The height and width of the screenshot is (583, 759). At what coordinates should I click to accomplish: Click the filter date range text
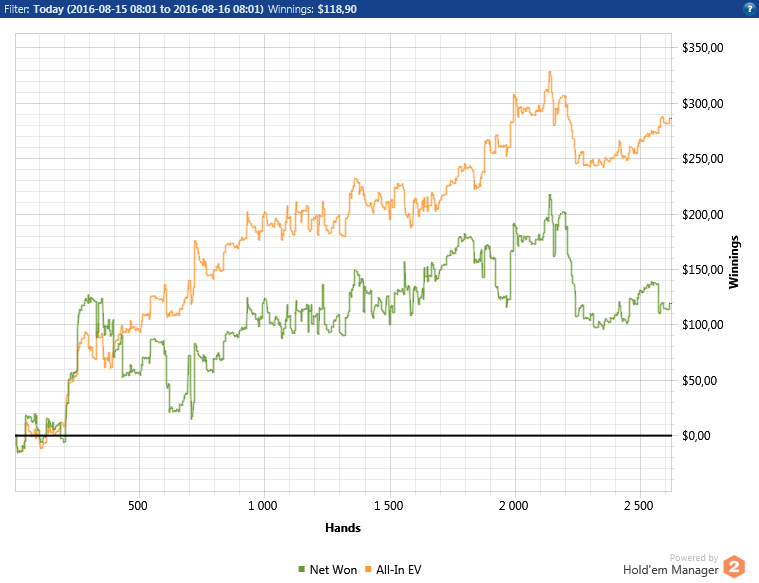coord(148,9)
